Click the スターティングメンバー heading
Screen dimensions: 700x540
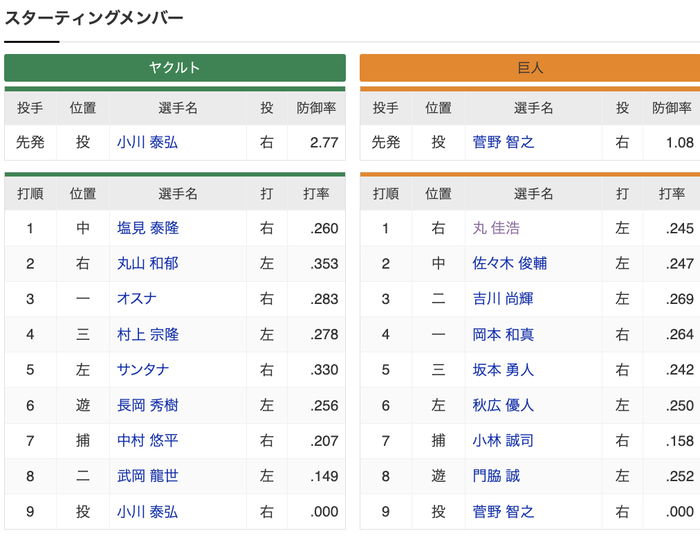94,18
